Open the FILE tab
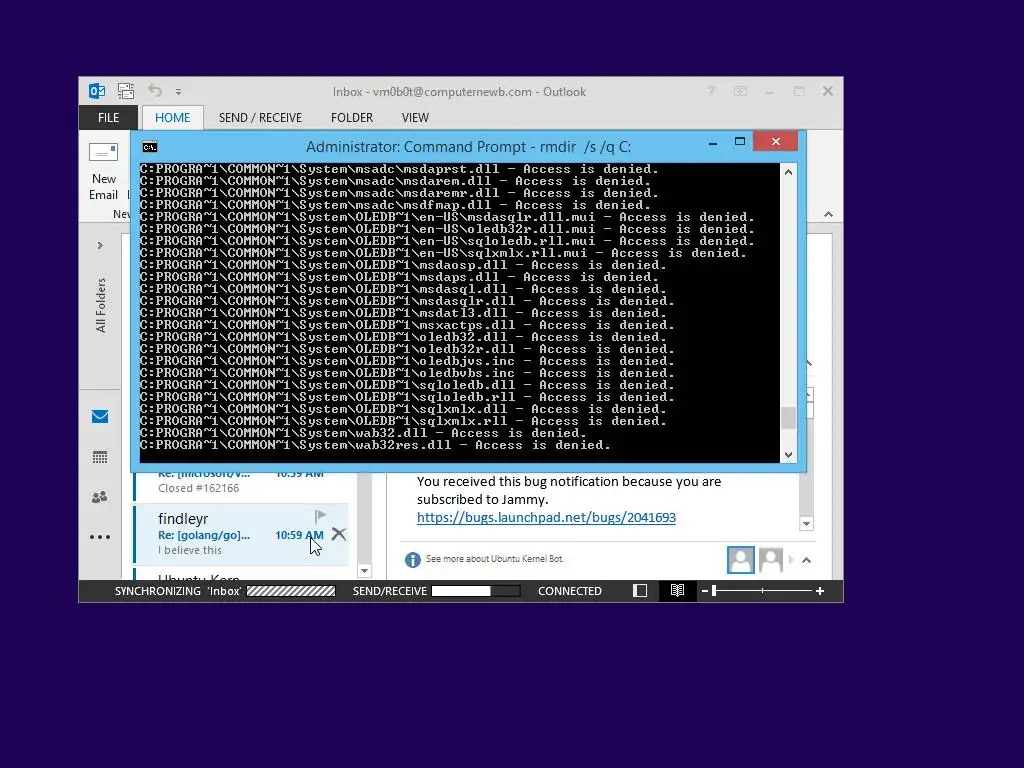This screenshot has width=1024, height=768. pos(108,118)
